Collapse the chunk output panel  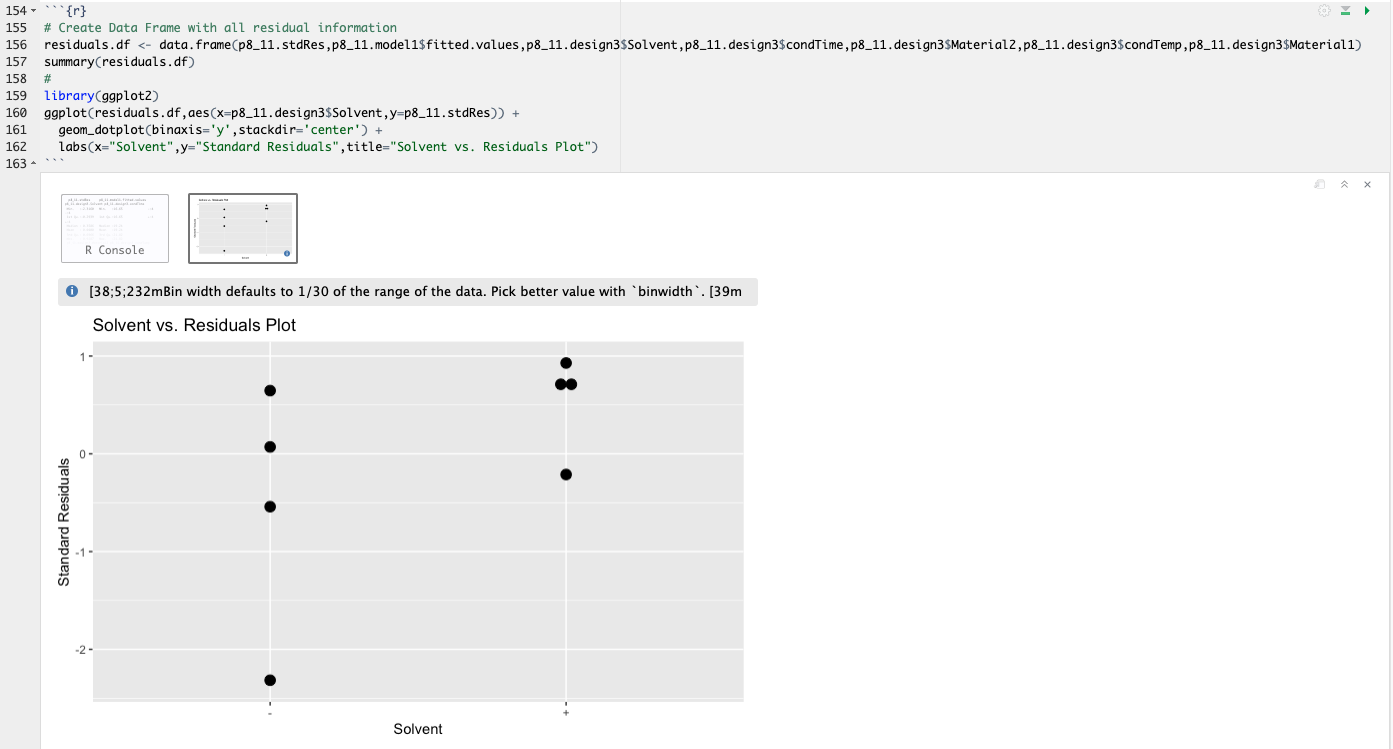tap(1344, 185)
